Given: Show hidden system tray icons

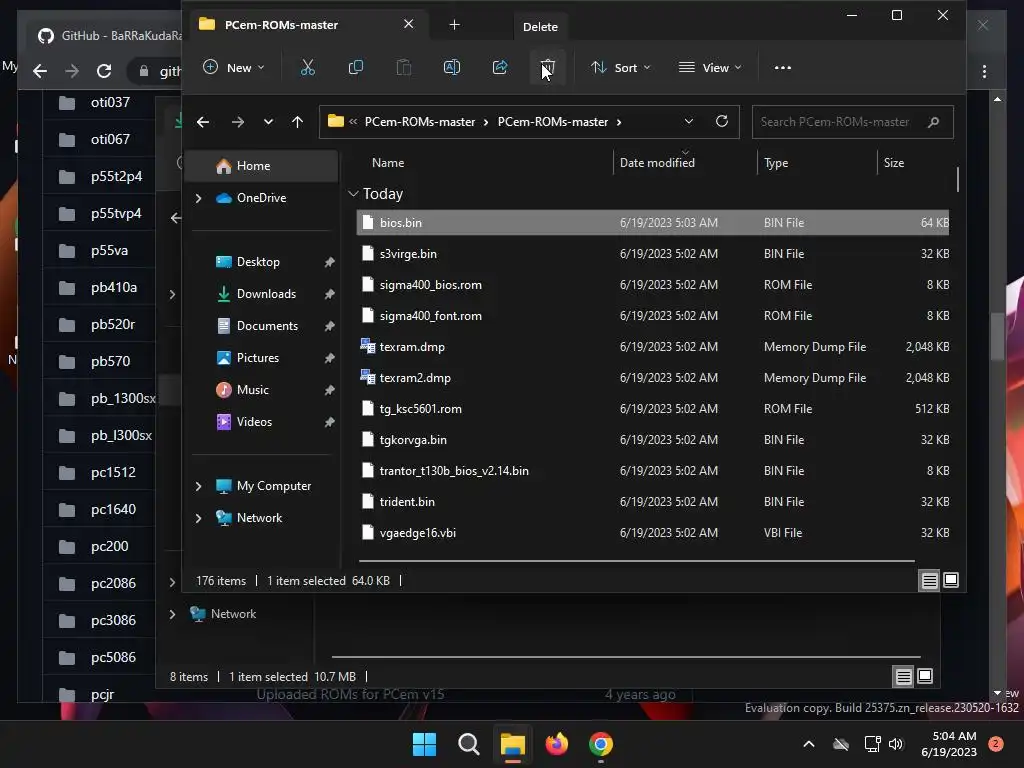Looking at the screenshot, I should (808, 744).
